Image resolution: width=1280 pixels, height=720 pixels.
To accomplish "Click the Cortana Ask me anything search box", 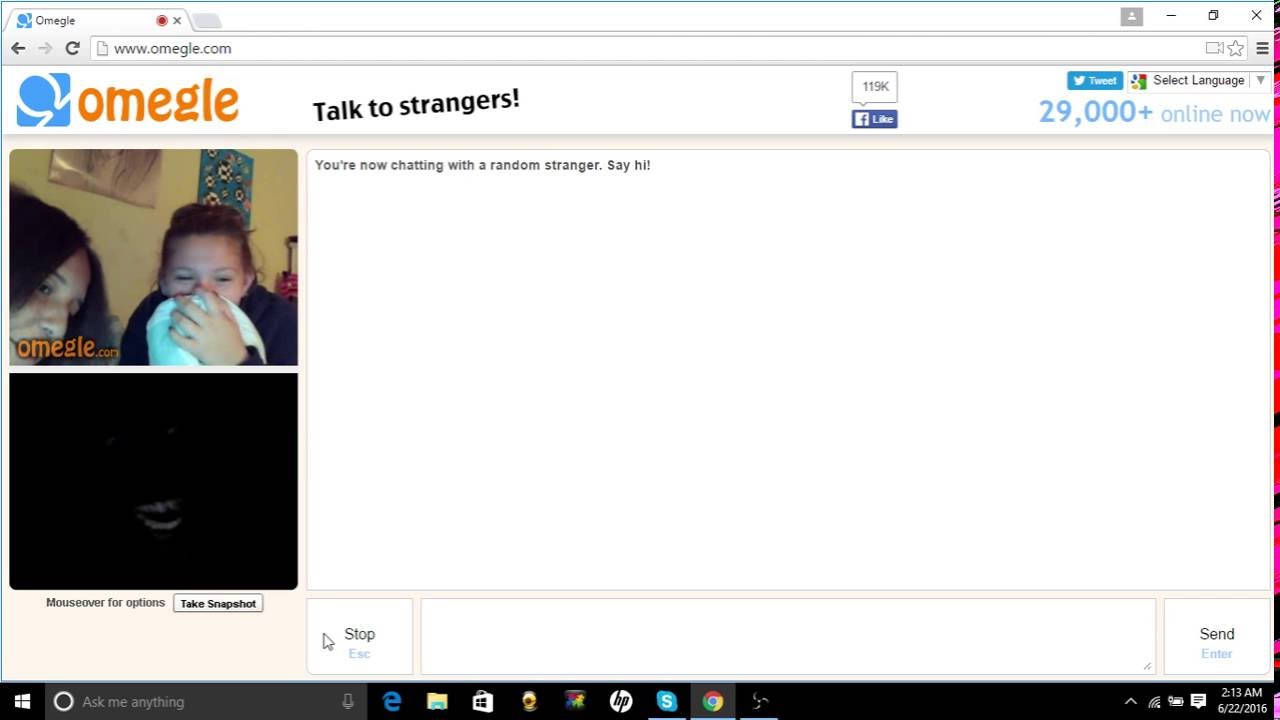I will coord(206,701).
